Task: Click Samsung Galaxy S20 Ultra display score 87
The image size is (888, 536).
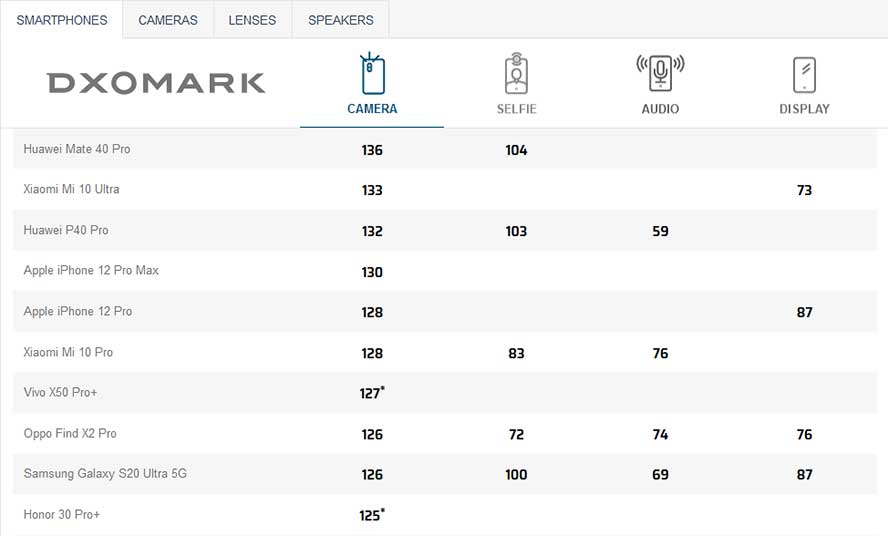Action: [x=804, y=475]
